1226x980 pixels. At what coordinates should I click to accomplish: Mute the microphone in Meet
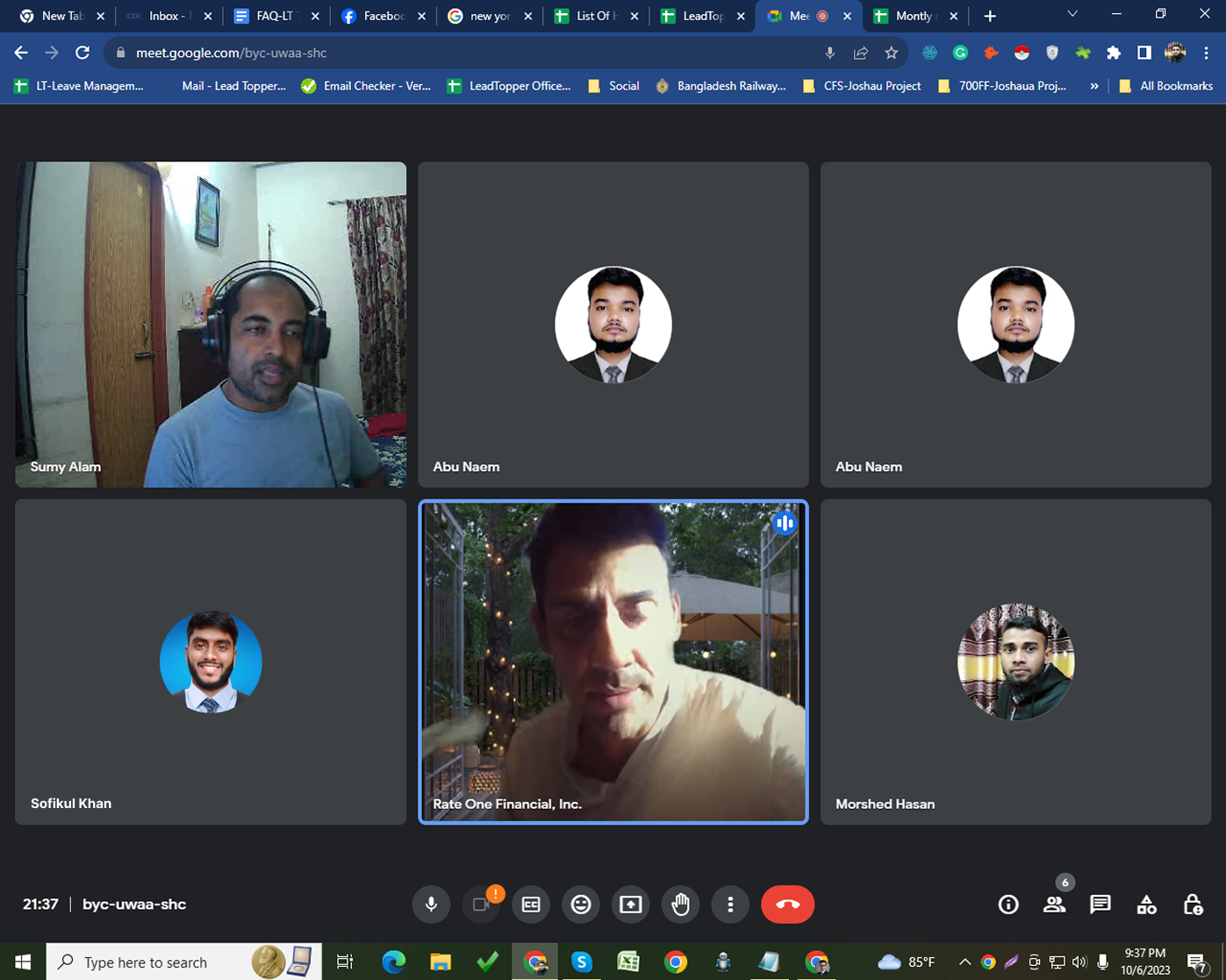point(431,905)
